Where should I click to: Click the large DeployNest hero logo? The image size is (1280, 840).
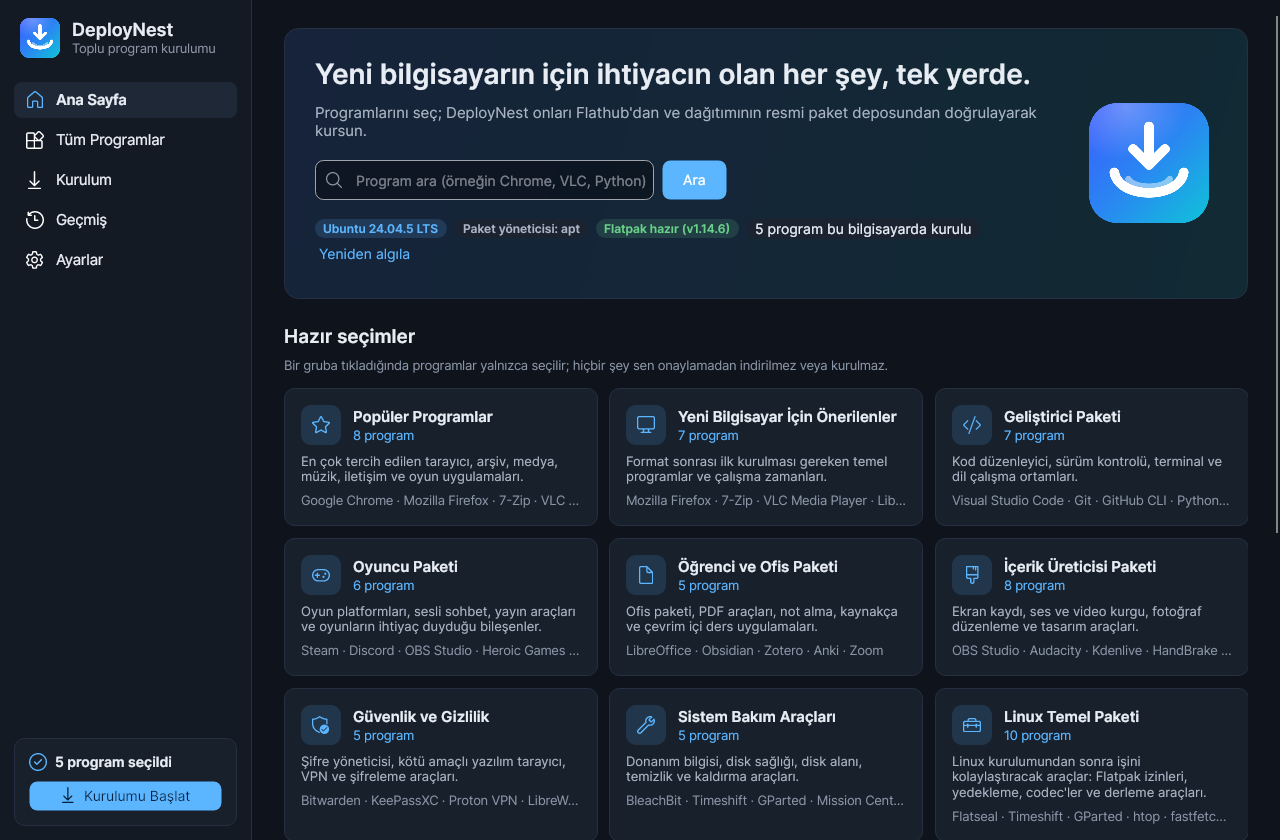1149,163
